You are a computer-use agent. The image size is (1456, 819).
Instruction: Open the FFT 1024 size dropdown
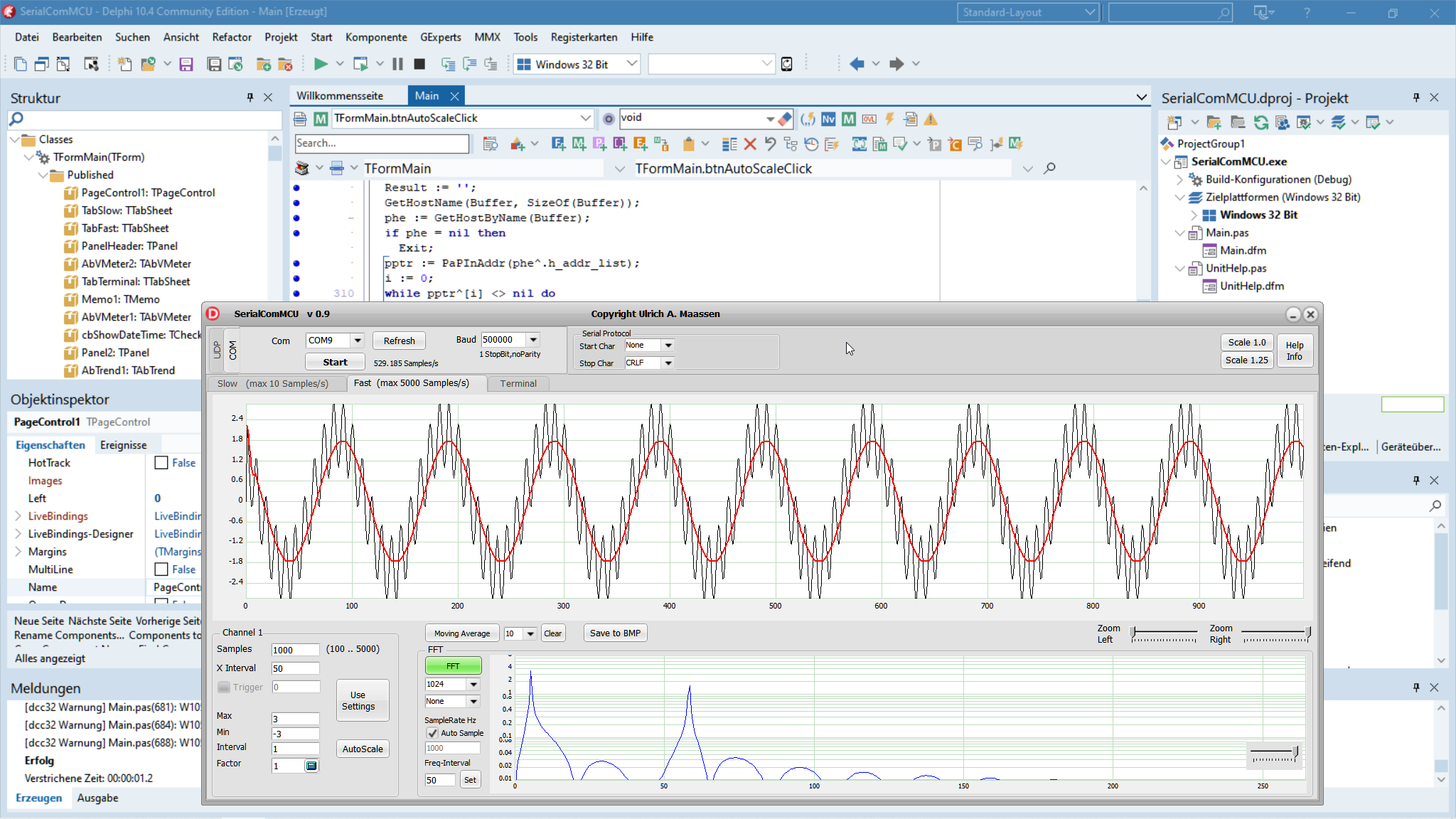(473, 684)
